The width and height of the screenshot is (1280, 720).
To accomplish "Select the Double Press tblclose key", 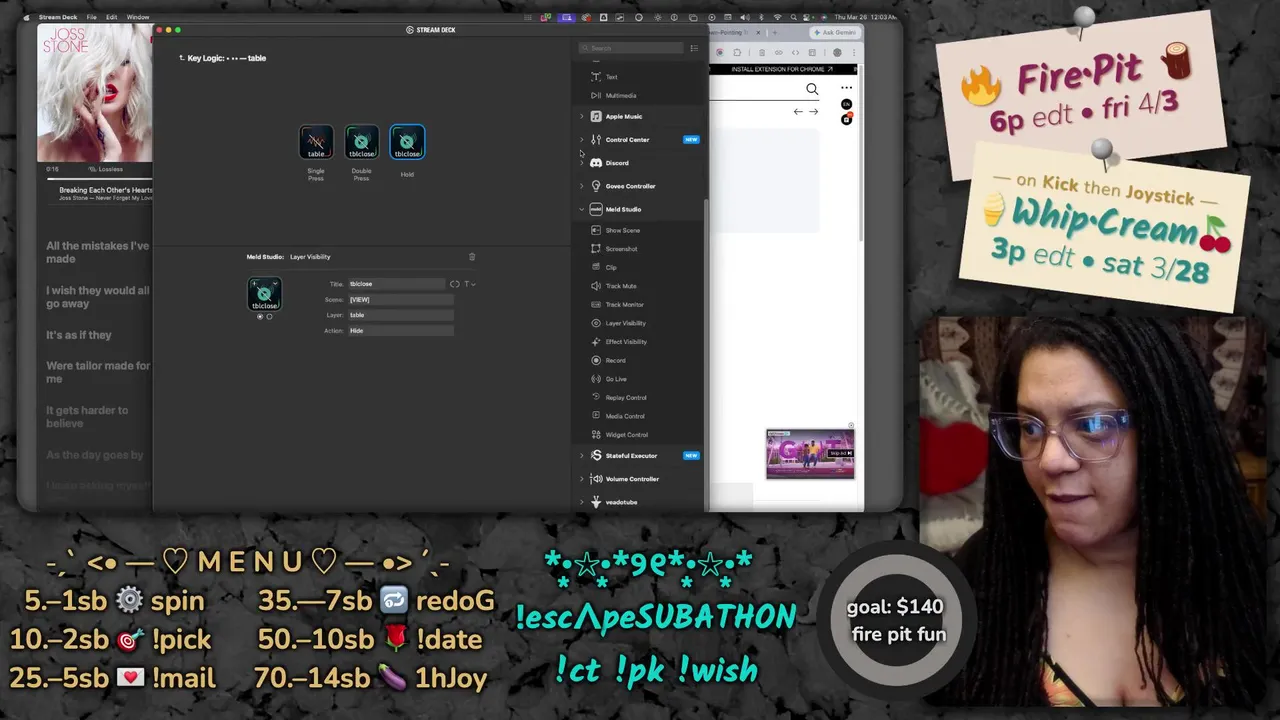I will tap(362, 142).
